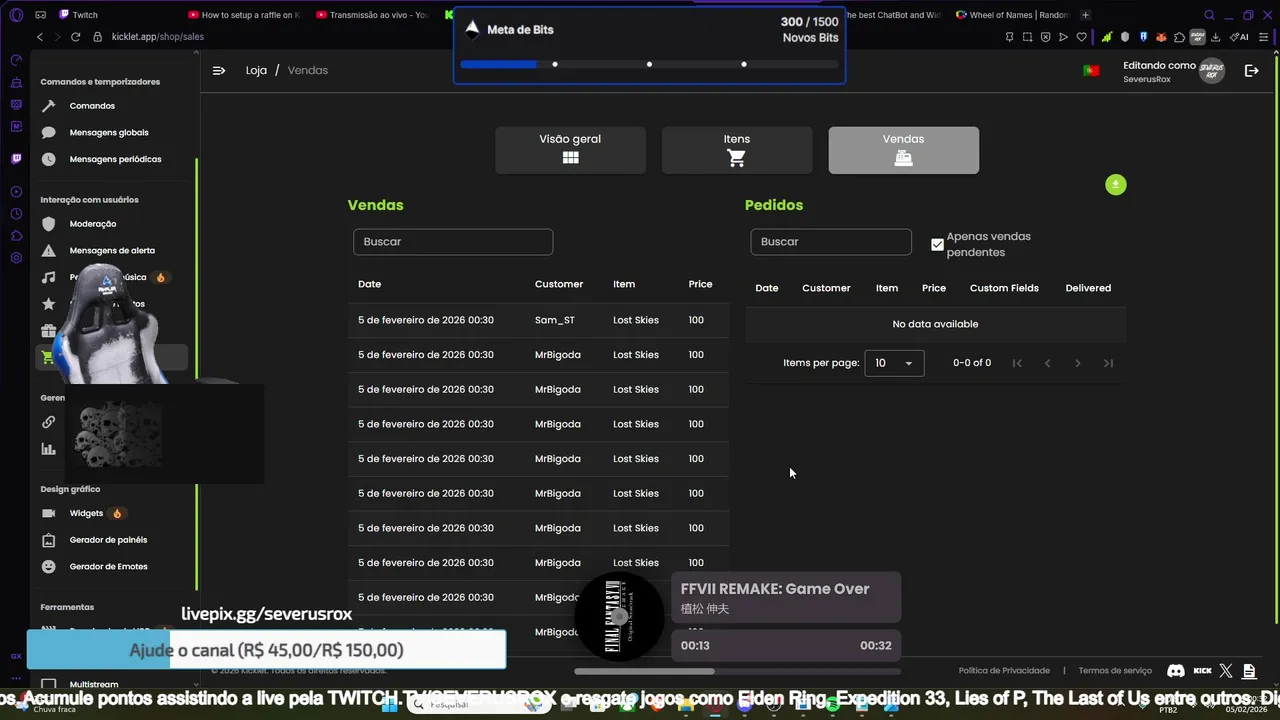1280x720 pixels.
Task: Open Widgets via camera icon
Action: click(48, 513)
